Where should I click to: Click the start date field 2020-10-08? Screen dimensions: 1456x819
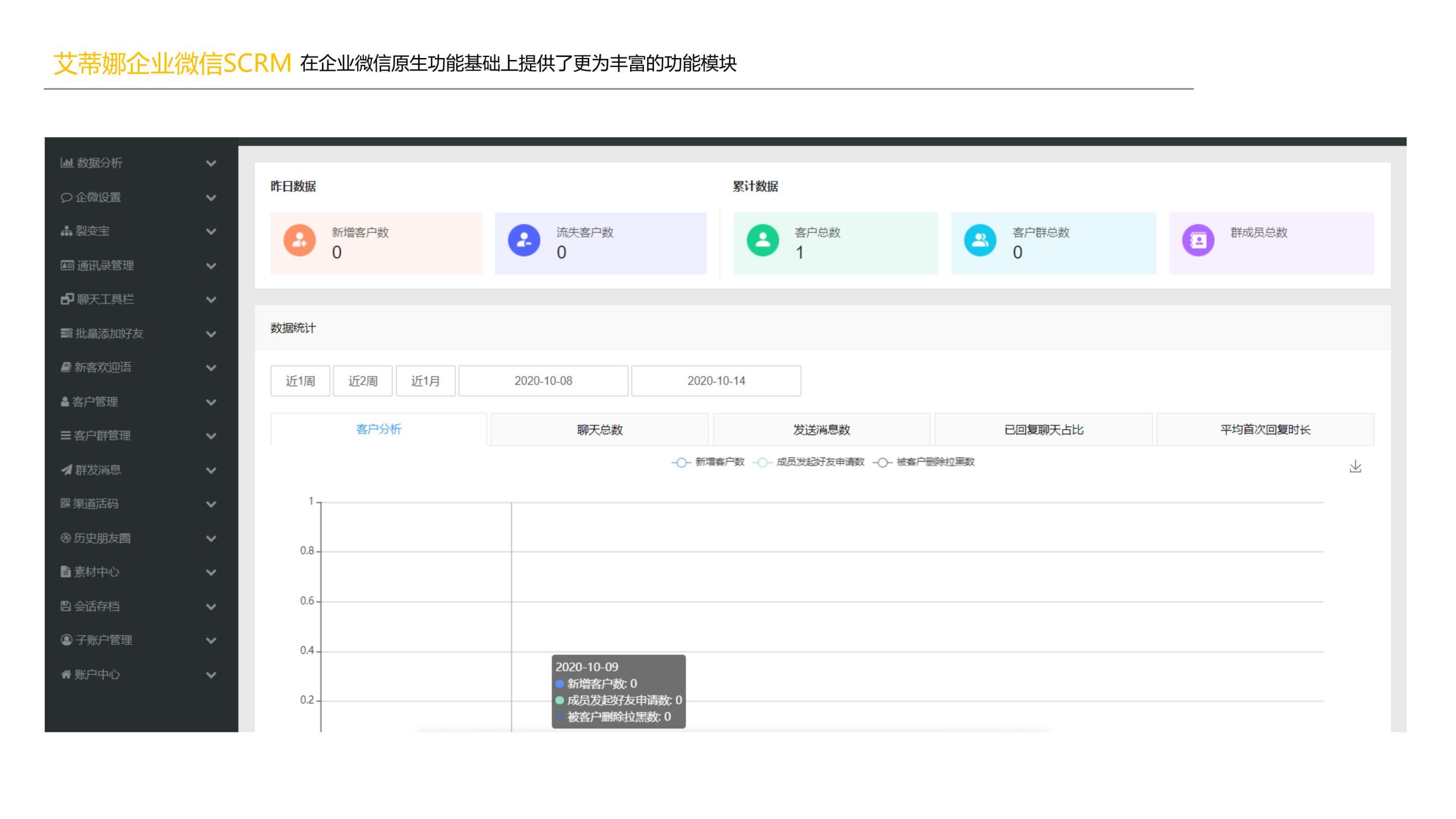[544, 381]
